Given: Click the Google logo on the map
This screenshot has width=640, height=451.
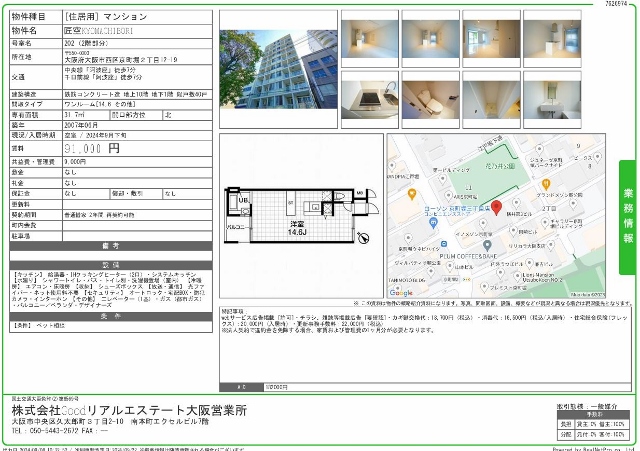Looking at the screenshot, I should 401,293.
